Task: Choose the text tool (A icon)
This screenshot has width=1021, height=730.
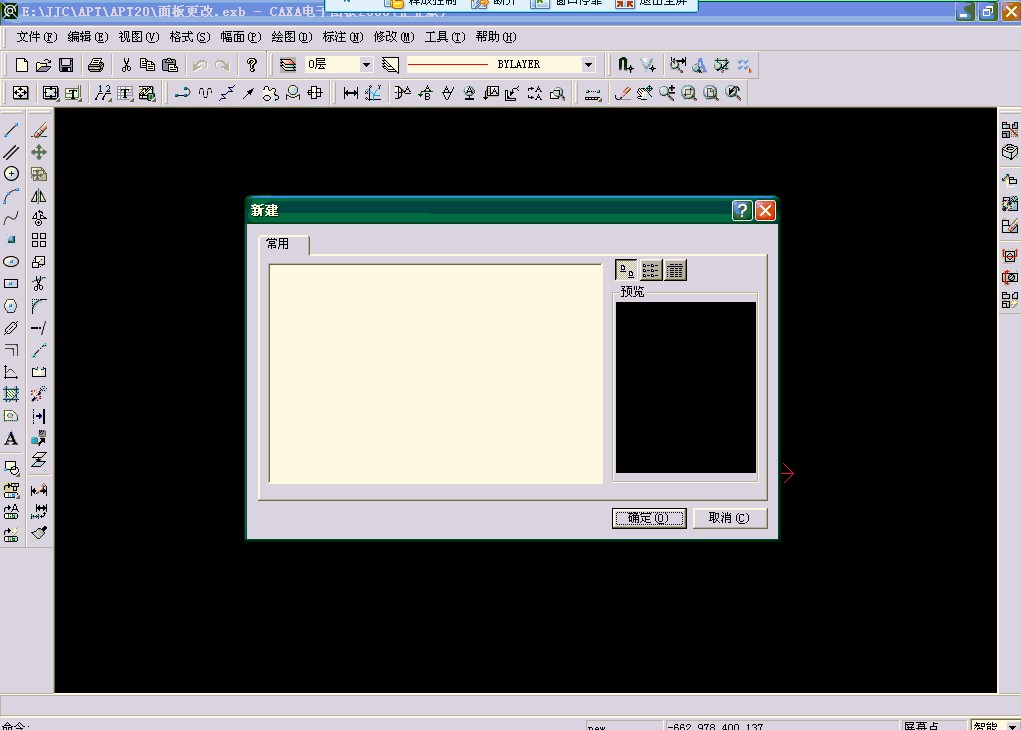Action: tap(11, 438)
